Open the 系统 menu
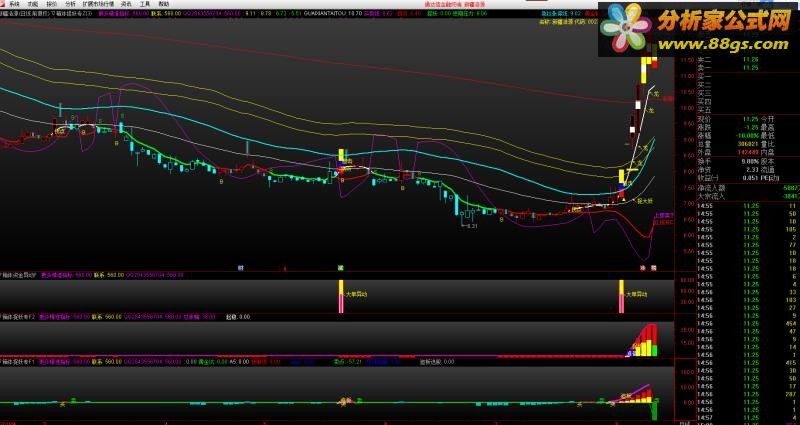This screenshot has width=800, height=425. click(13, 4)
